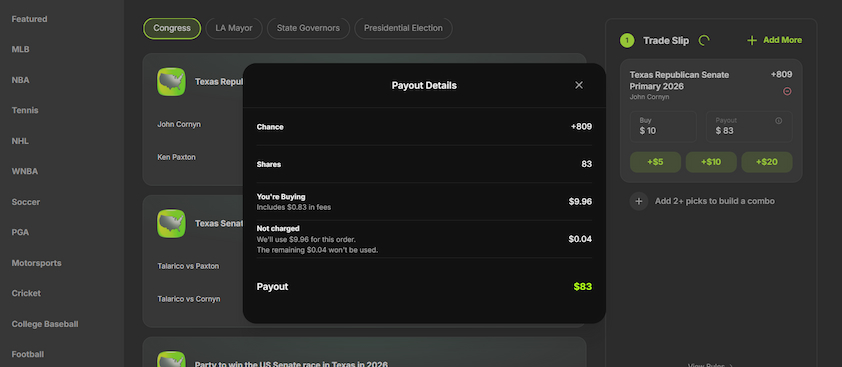Go to Tennis in the sidebar

point(25,110)
